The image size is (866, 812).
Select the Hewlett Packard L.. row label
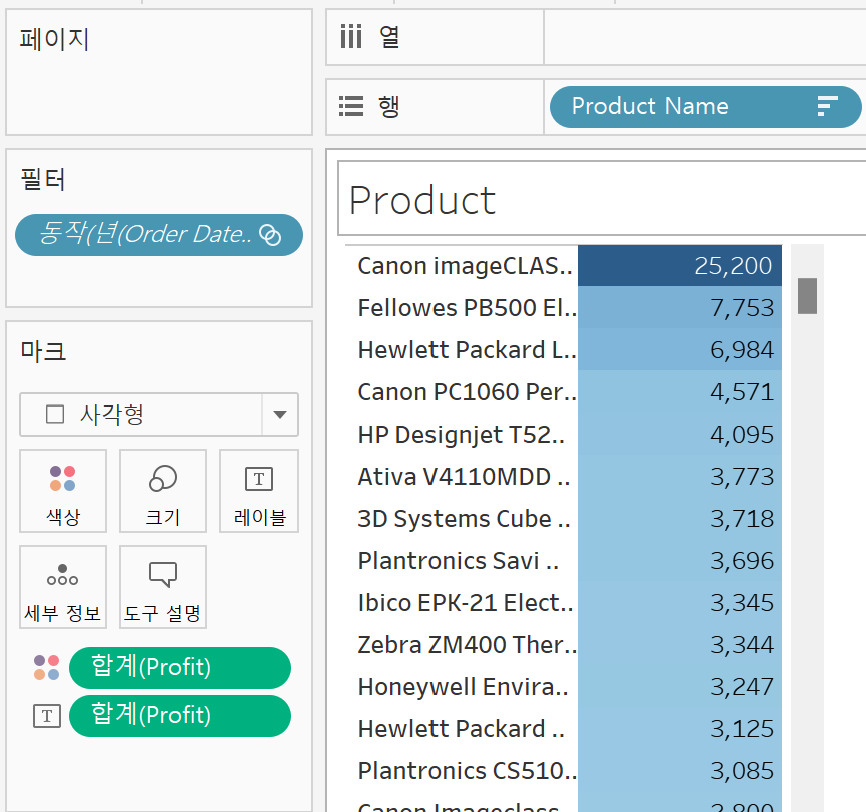[467, 350]
